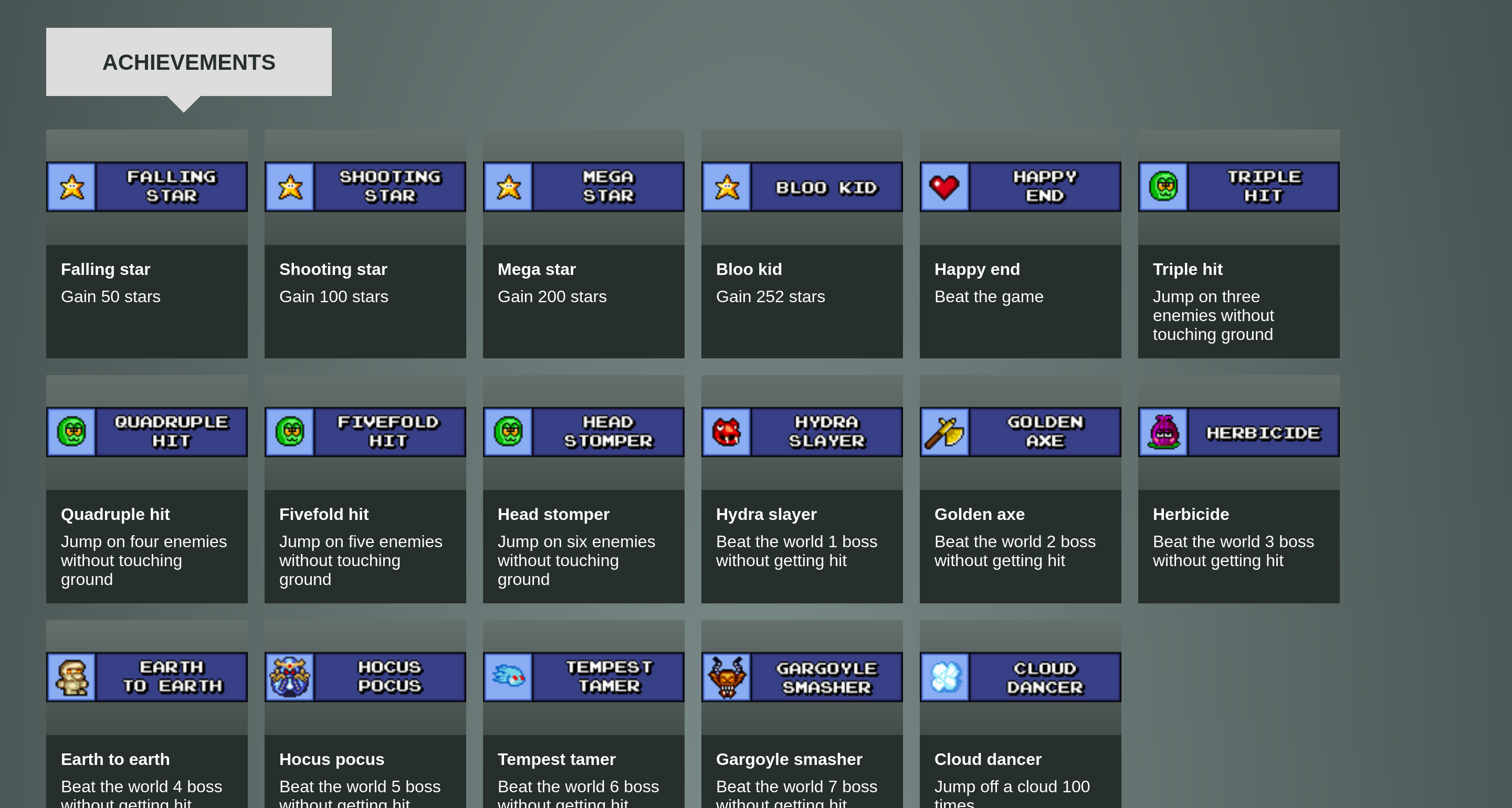This screenshot has width=1512, height=808.
Task: Select the FIVEFOLD HIT pixel banner
Action: pyautogui.click(x=365, y=432)
